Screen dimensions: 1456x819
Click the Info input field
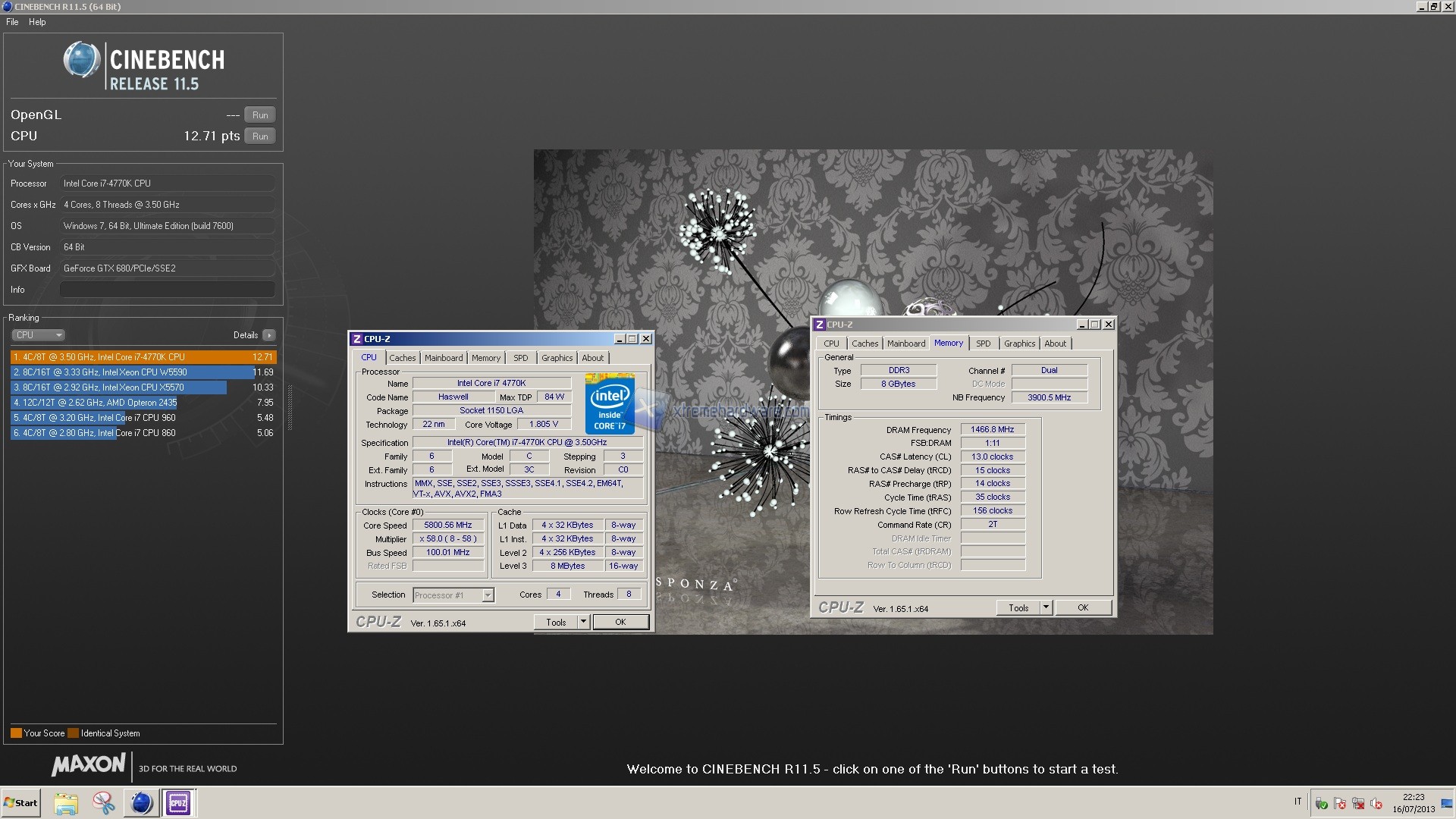pos(167,290)
